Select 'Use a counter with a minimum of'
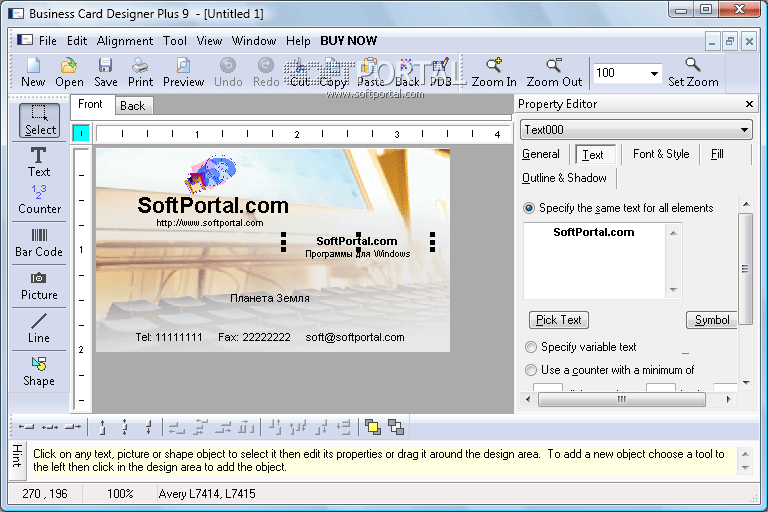The image size is (768, 512). click(x=530, y=370)
